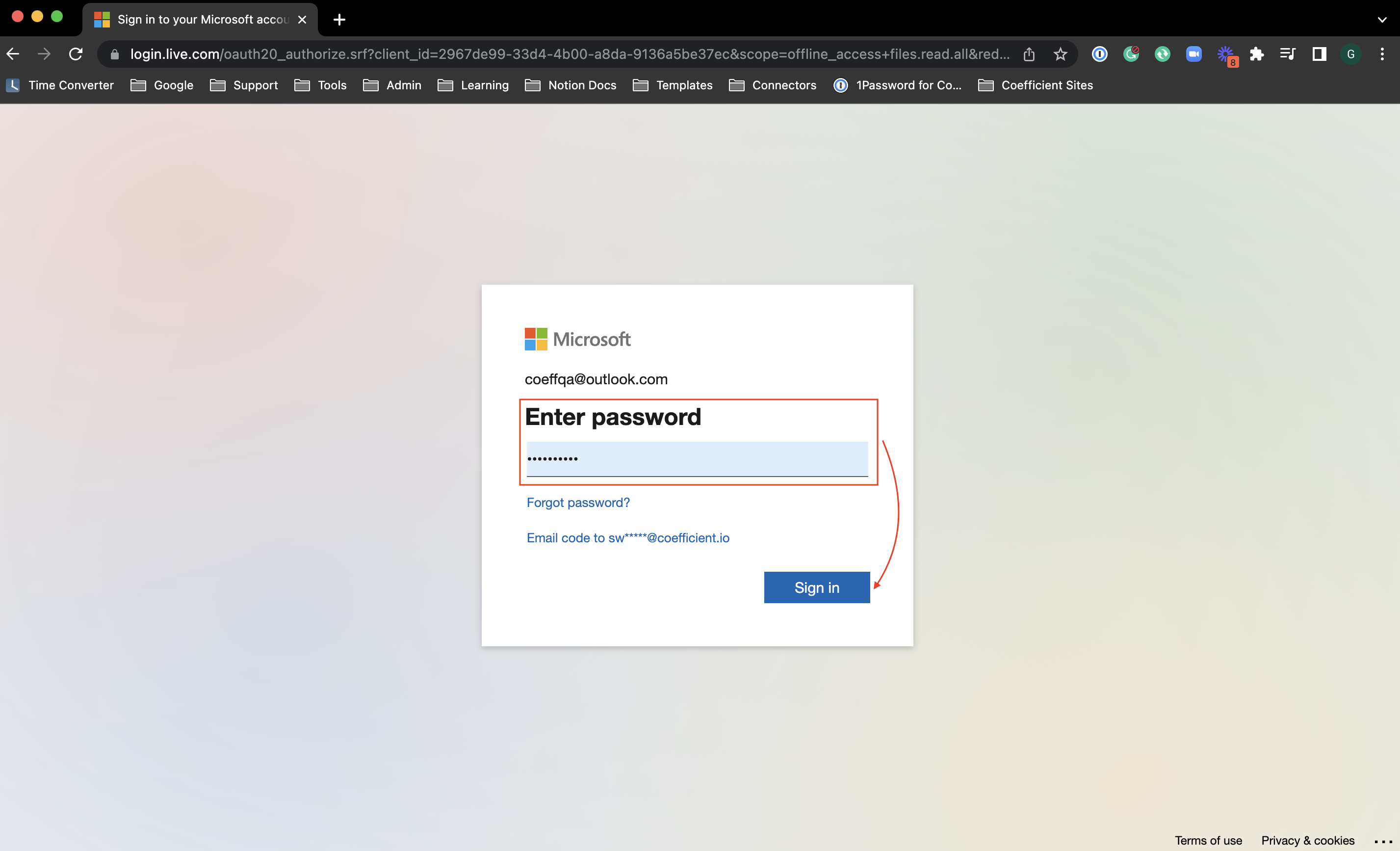Screen dimensions: 1400x851
Task: Open the Connectors bookmark folder
Action: point(773,85)
